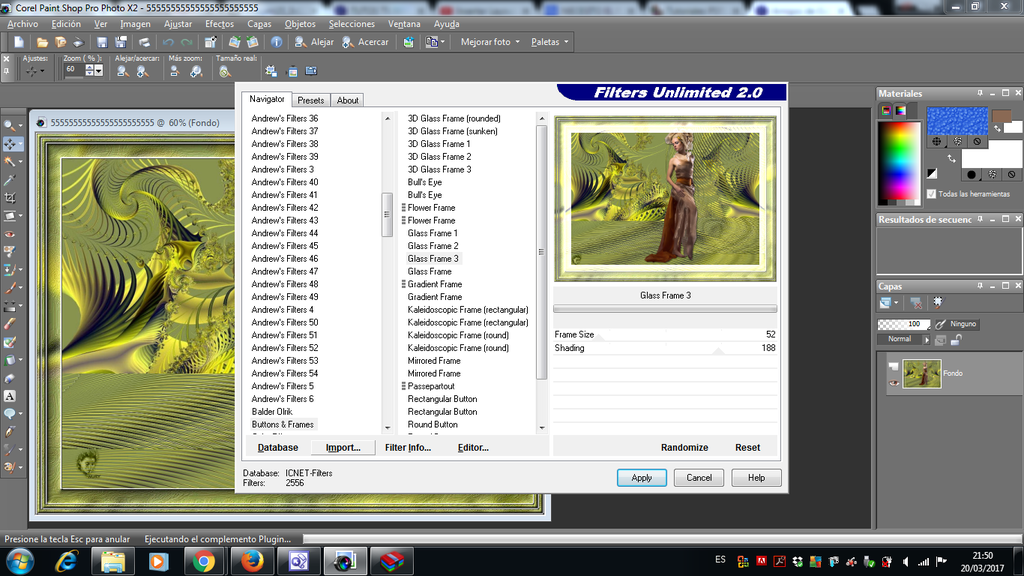Select 'Kaleidoscopic Frame (round)' filter entry
This screenshot has height=576, width=1024.
click(x=458, y=335)
